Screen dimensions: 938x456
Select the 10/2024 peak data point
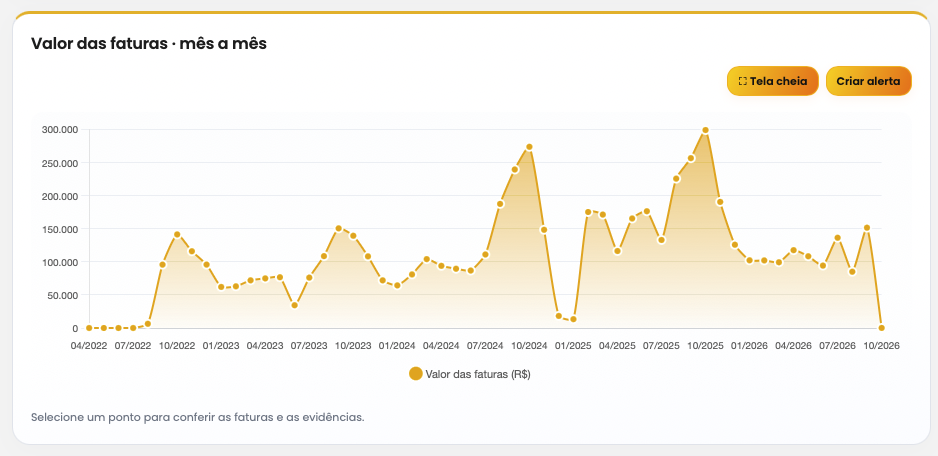(529, 147)
